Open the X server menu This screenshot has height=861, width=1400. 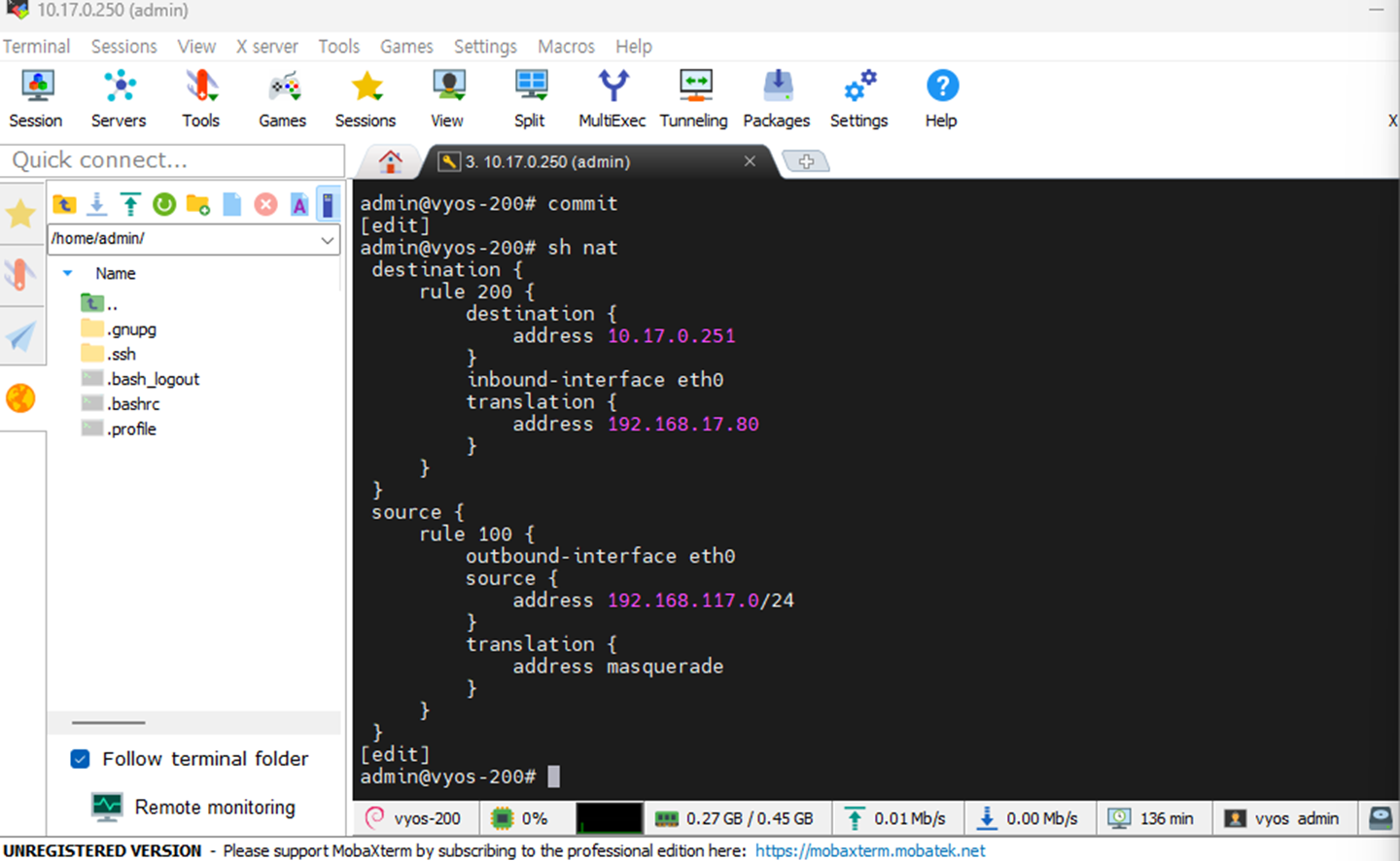pyautogui.click(x=267, y=47)
